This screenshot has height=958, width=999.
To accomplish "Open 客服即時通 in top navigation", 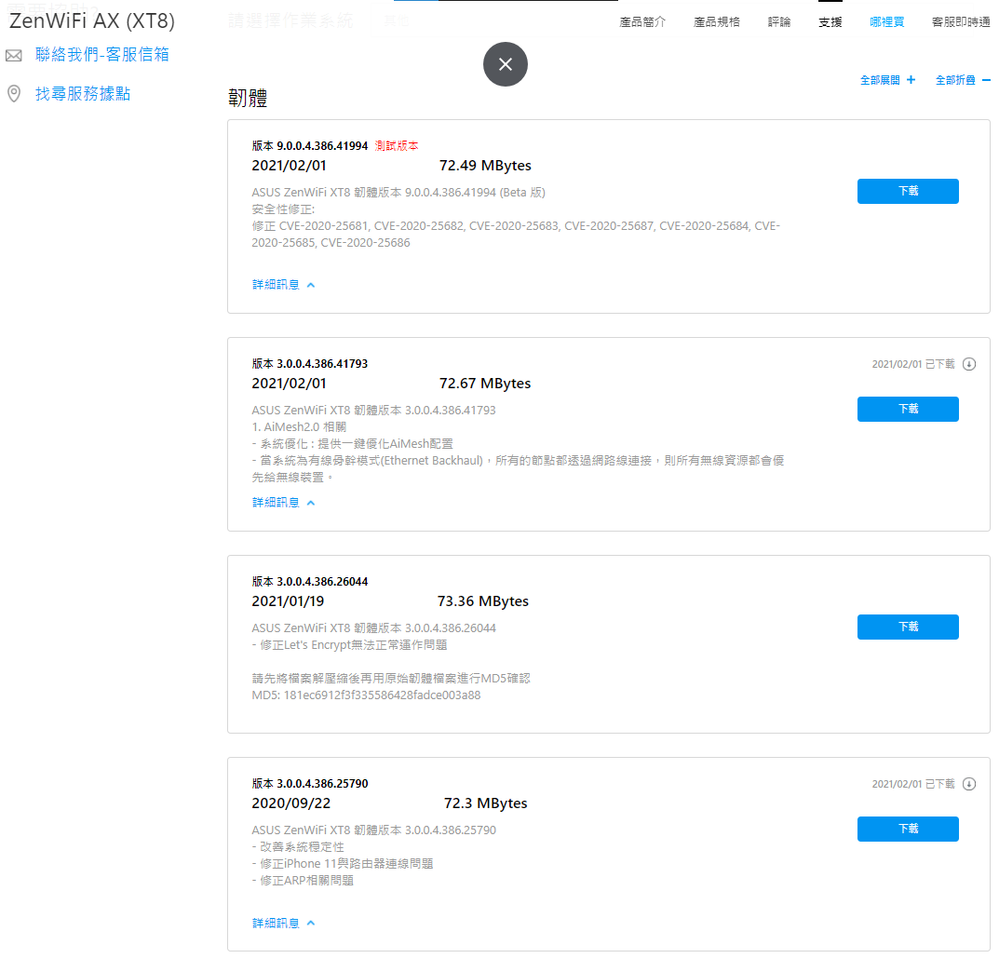I will coord(960,22).
